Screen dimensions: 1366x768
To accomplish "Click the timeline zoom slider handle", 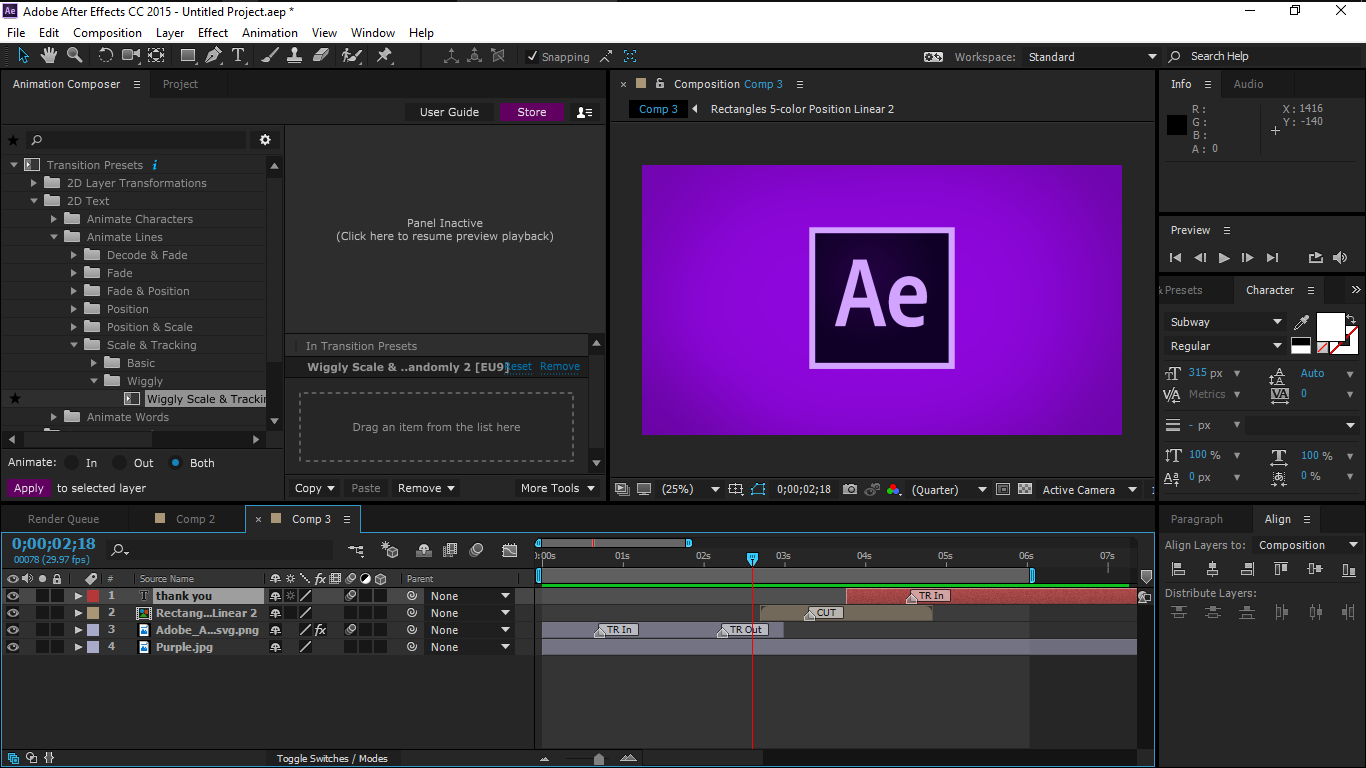I will click(x=599, y=758).
